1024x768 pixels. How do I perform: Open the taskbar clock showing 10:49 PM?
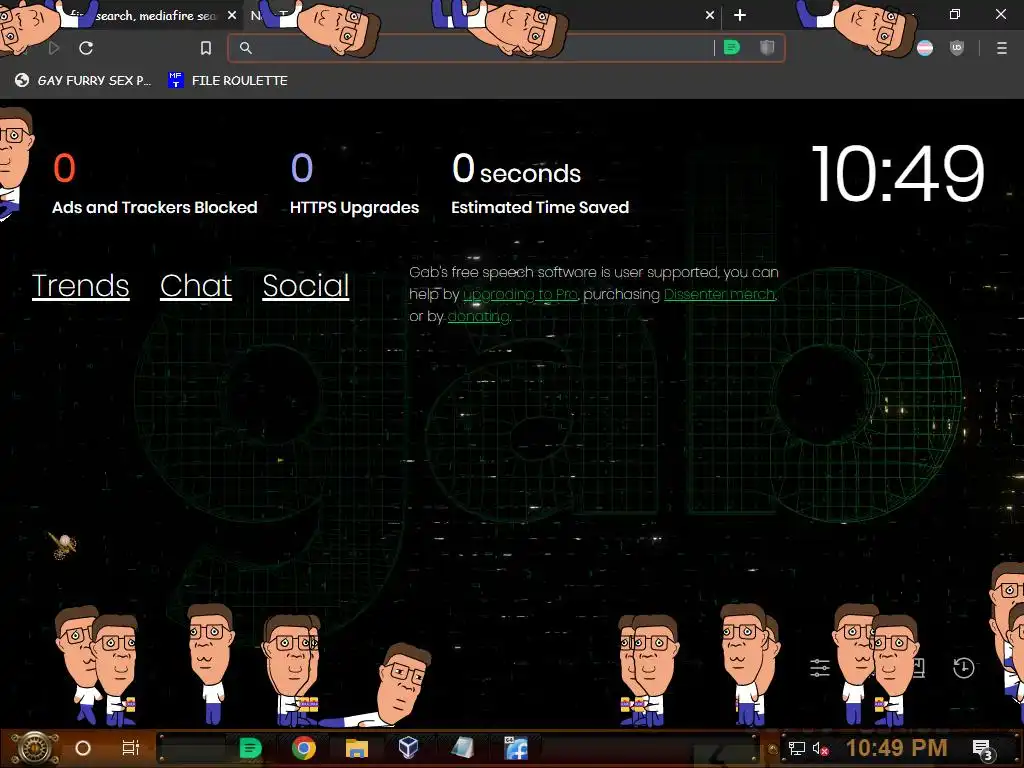(897, 748)
